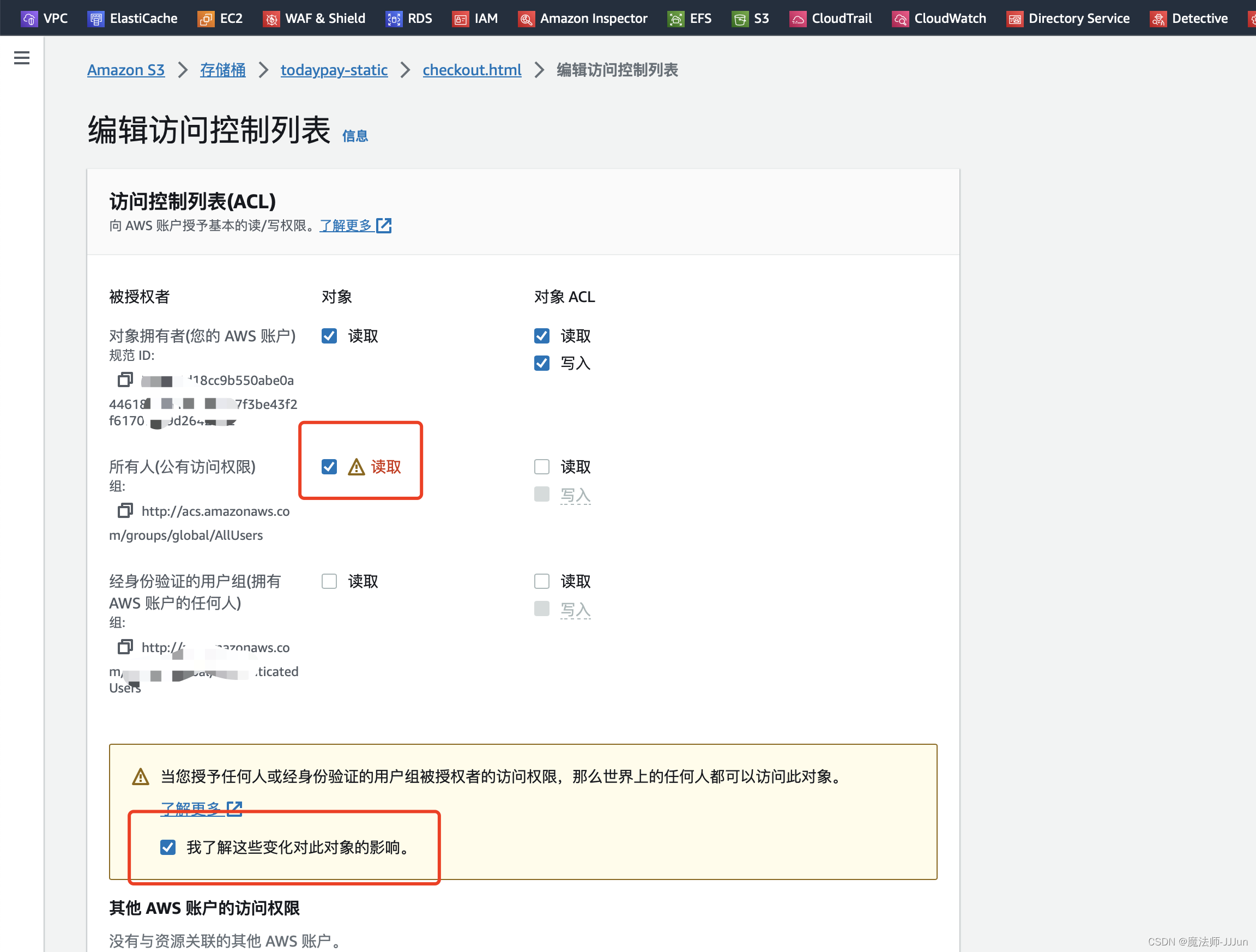
Task: Open the WAF & Shield shortcut icon
Action: [x=271, y=19]
